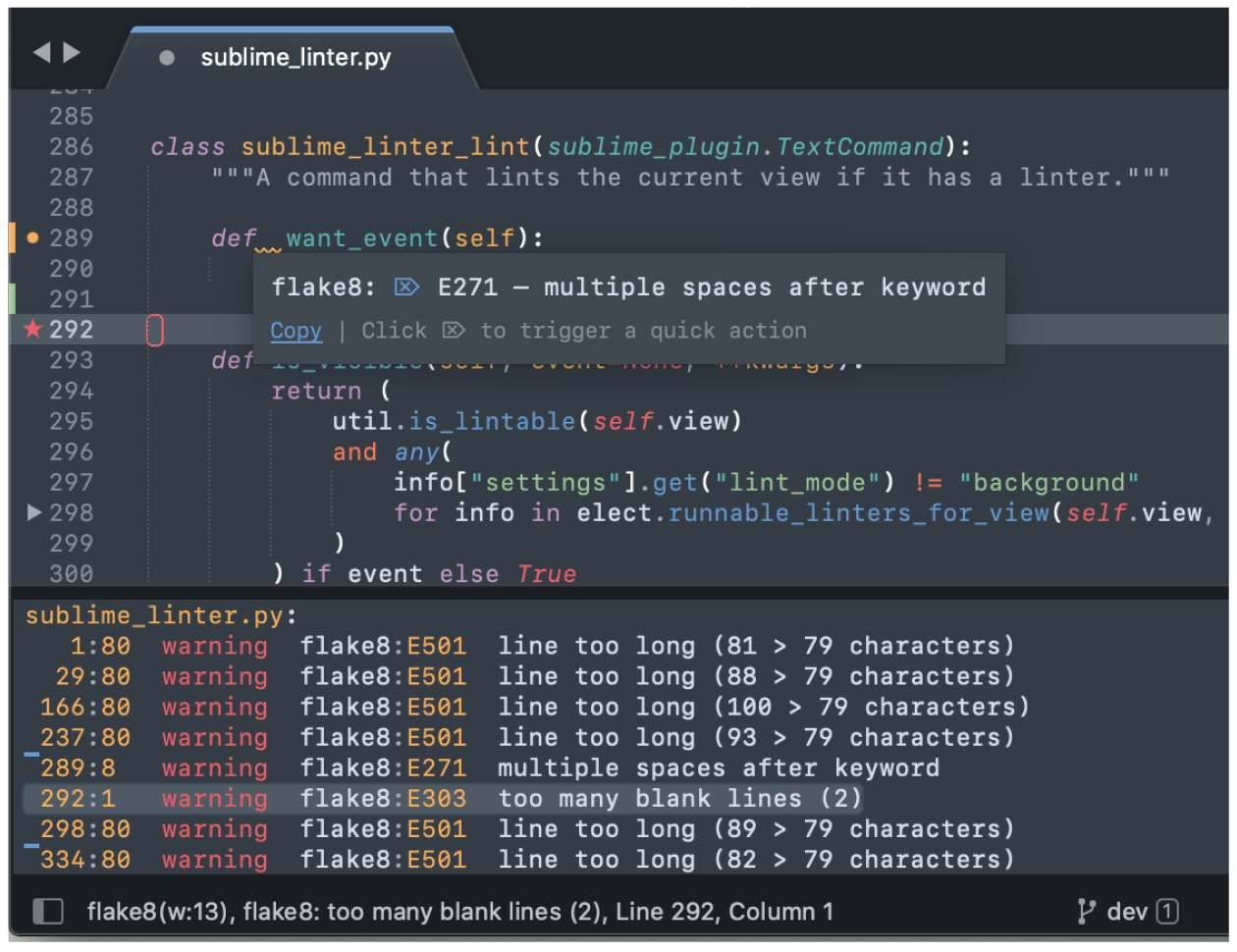Click runnable_linters_for_view on line 298
This screenshot has width=1237, height=952.
859,513
